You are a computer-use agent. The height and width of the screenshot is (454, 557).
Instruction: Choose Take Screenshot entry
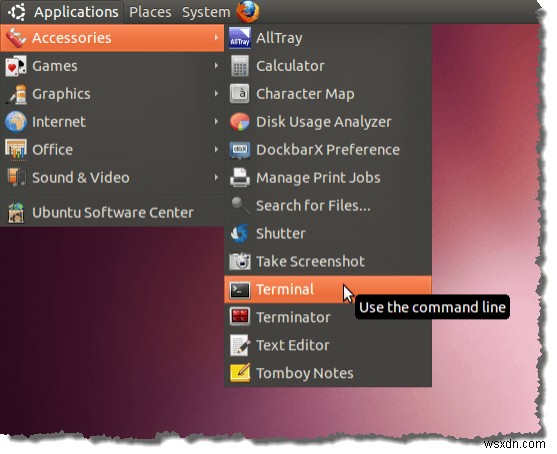tap(328, 261)
